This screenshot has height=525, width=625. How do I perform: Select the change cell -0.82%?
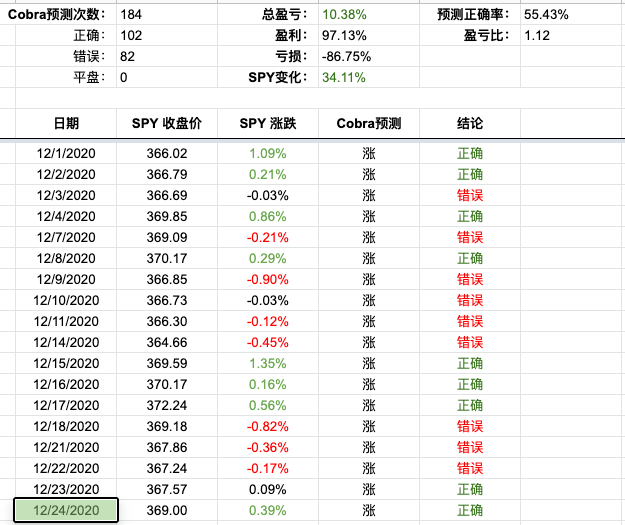[x=268, y=426]
